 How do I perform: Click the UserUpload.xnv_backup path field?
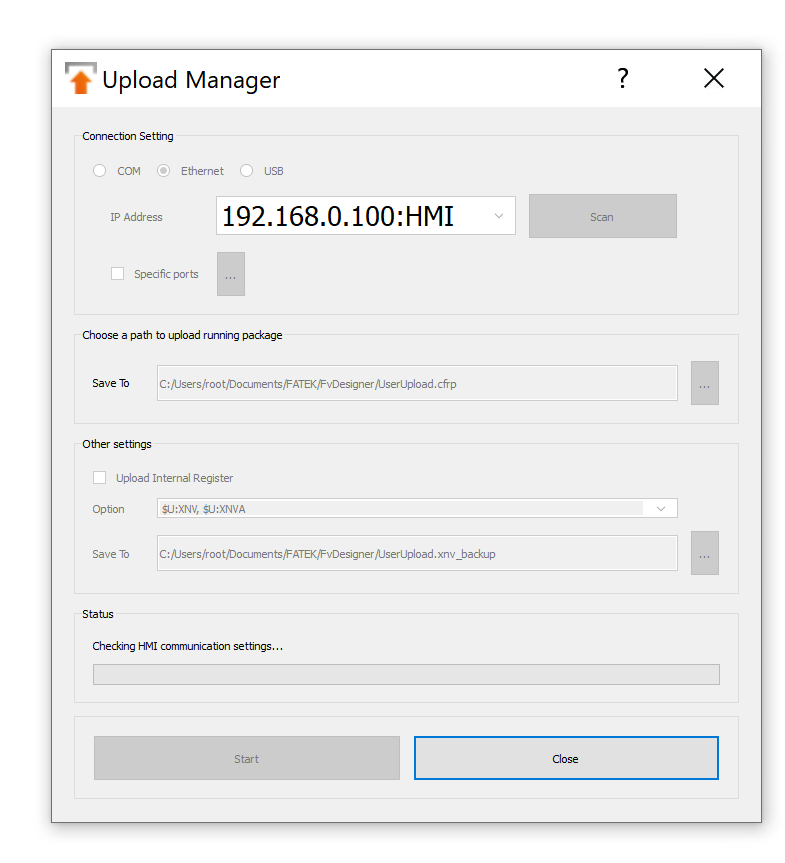(x=416, y=553)
